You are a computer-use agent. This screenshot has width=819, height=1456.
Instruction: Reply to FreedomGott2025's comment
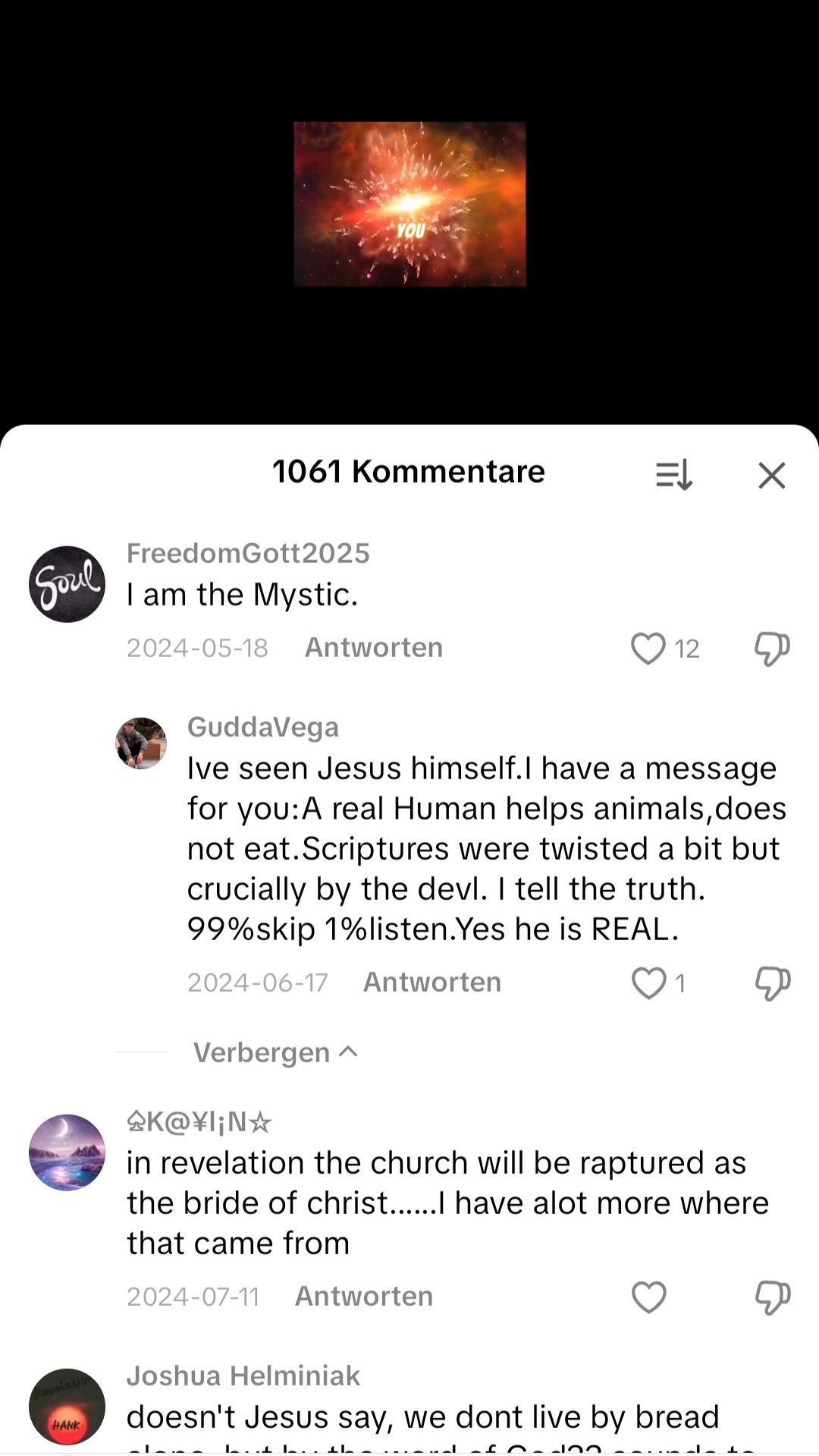(374, 648)
